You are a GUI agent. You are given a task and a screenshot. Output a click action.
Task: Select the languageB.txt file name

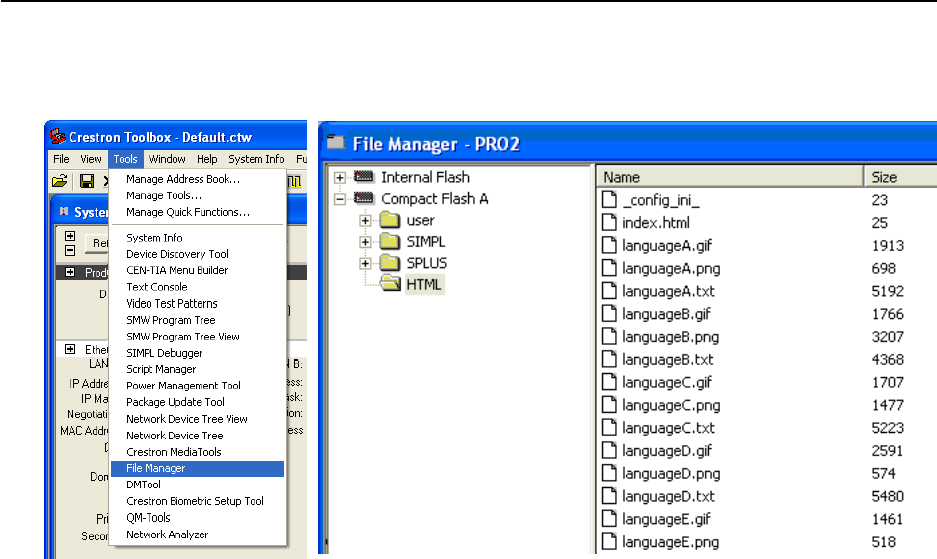pos(667,359)
